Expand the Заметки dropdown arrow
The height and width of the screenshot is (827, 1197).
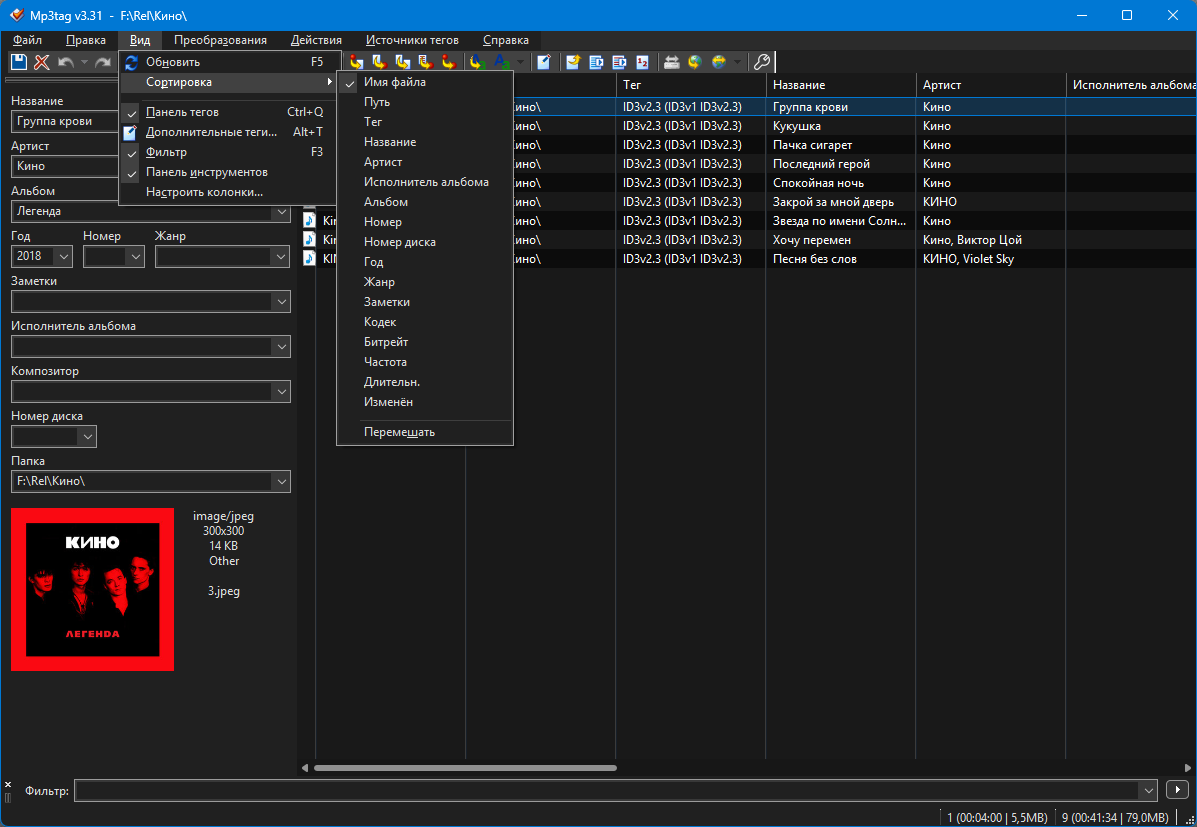[x=281, y=302]
